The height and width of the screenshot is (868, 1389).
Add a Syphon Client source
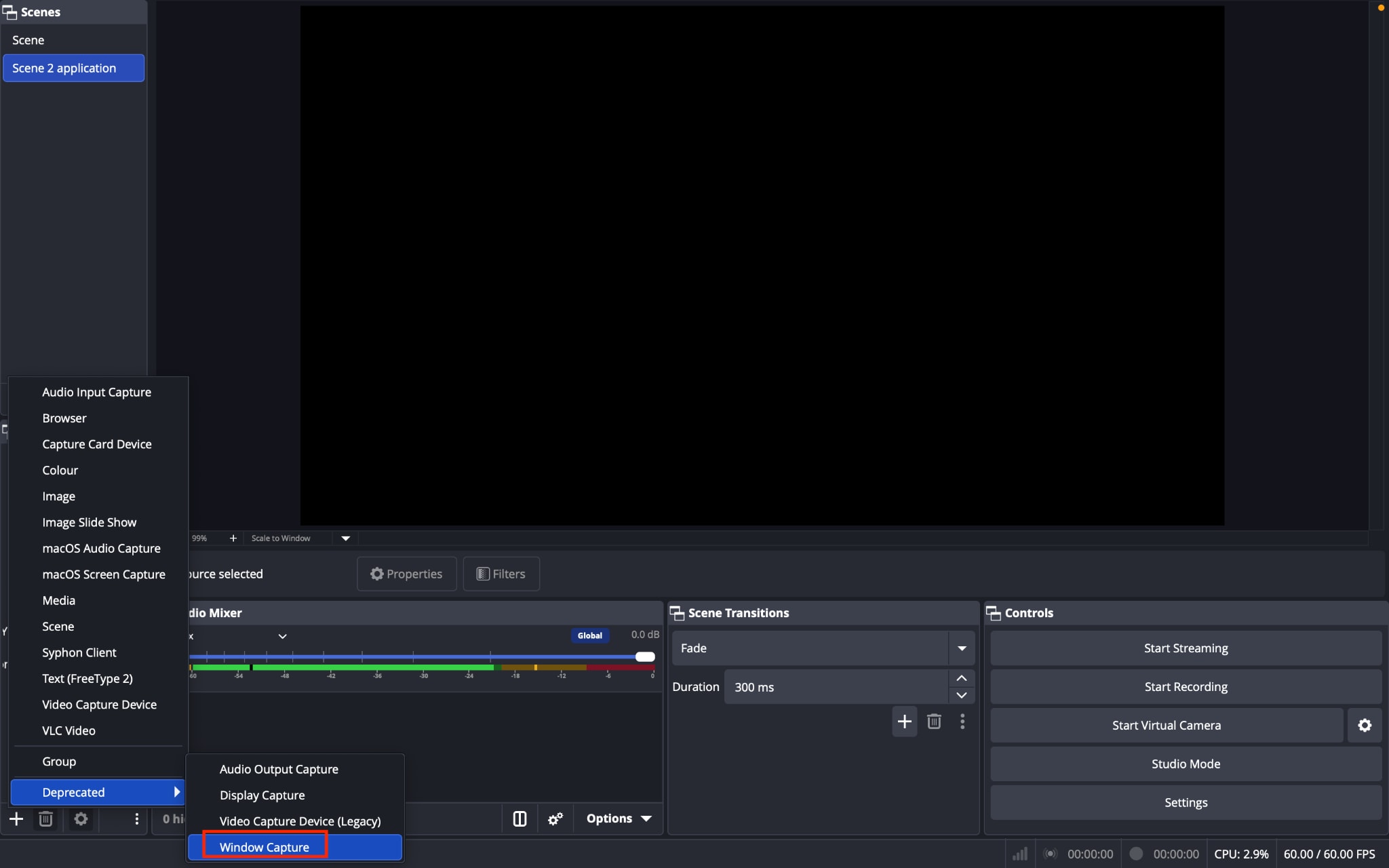(98, 652)
